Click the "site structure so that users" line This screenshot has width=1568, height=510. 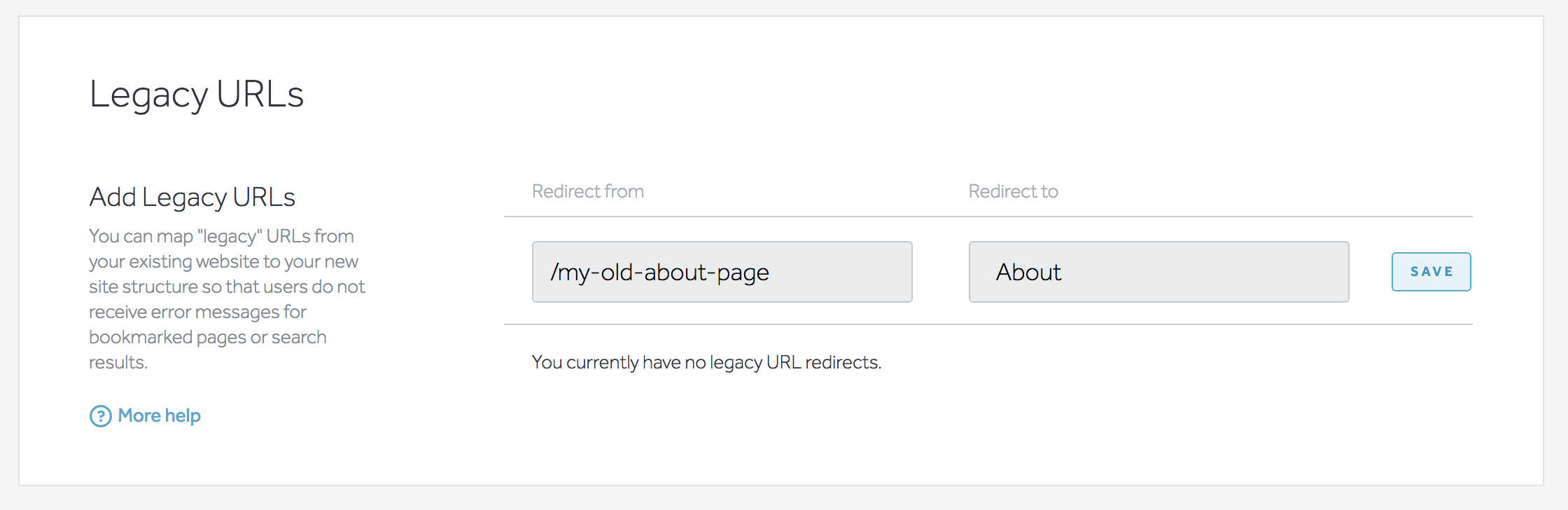(227, 287)
